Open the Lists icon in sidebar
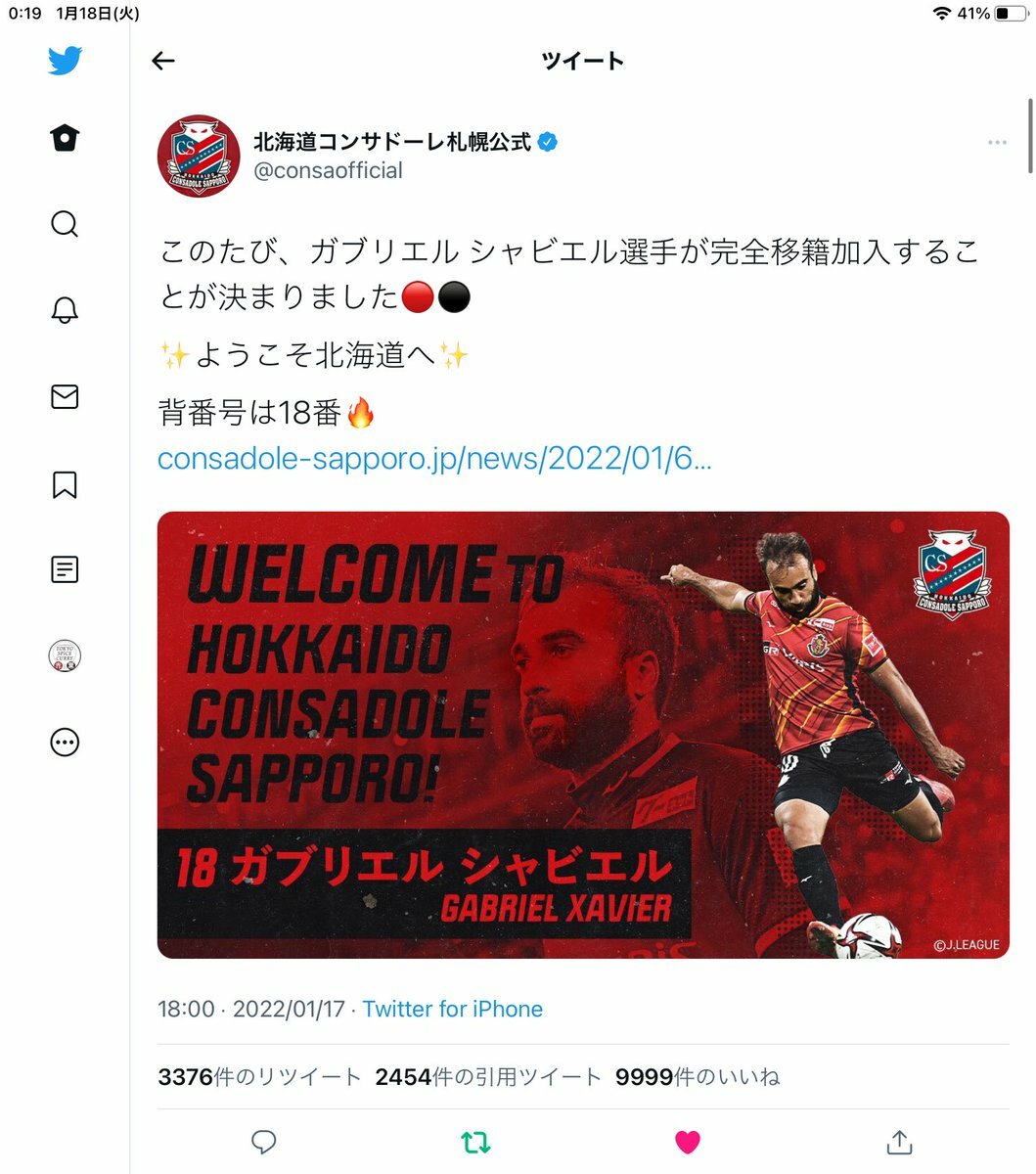1036x1174 pixels. tap(65, 569)
